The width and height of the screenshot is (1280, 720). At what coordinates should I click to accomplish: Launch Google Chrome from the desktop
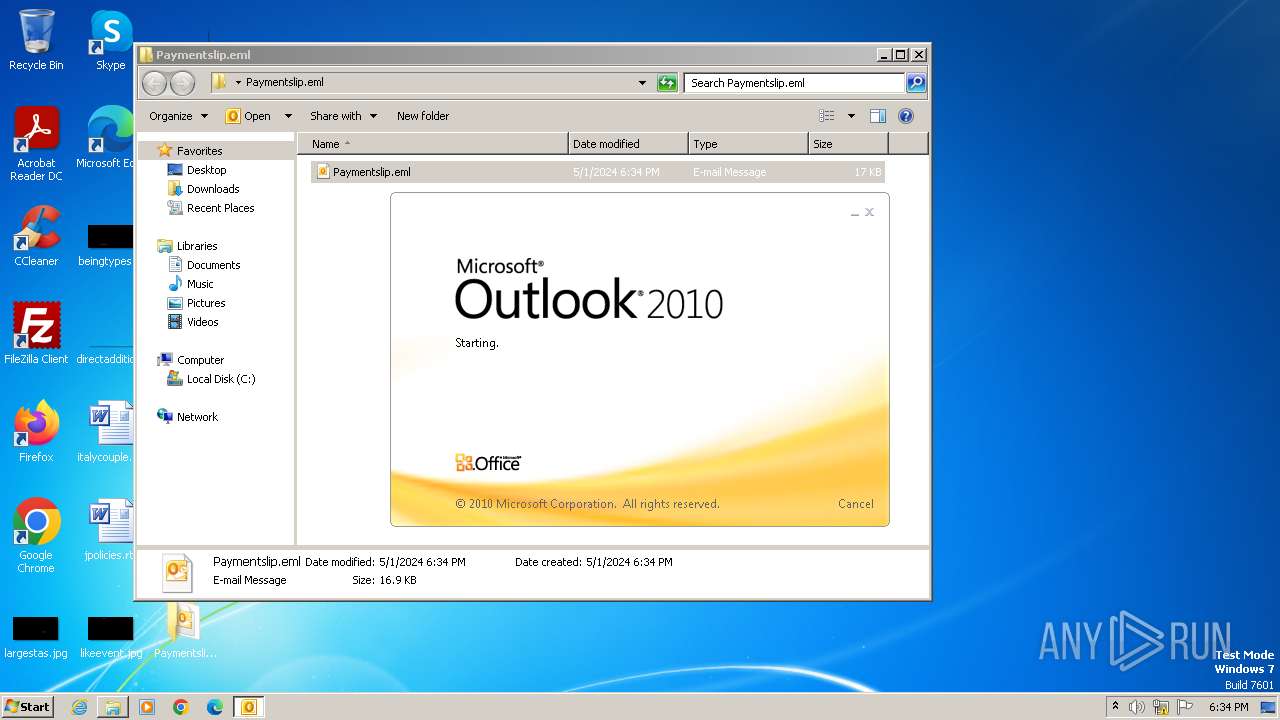click(x=36, y=536)
